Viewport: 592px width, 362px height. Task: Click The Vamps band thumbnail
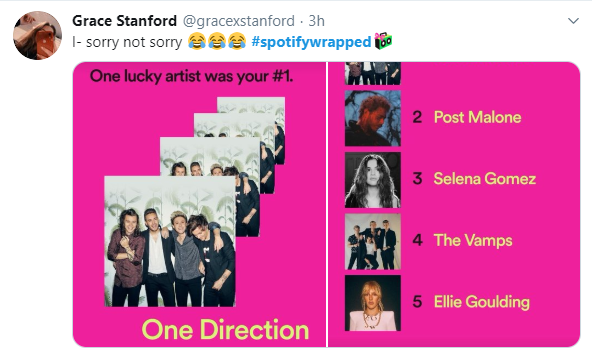tap(373, 242)
